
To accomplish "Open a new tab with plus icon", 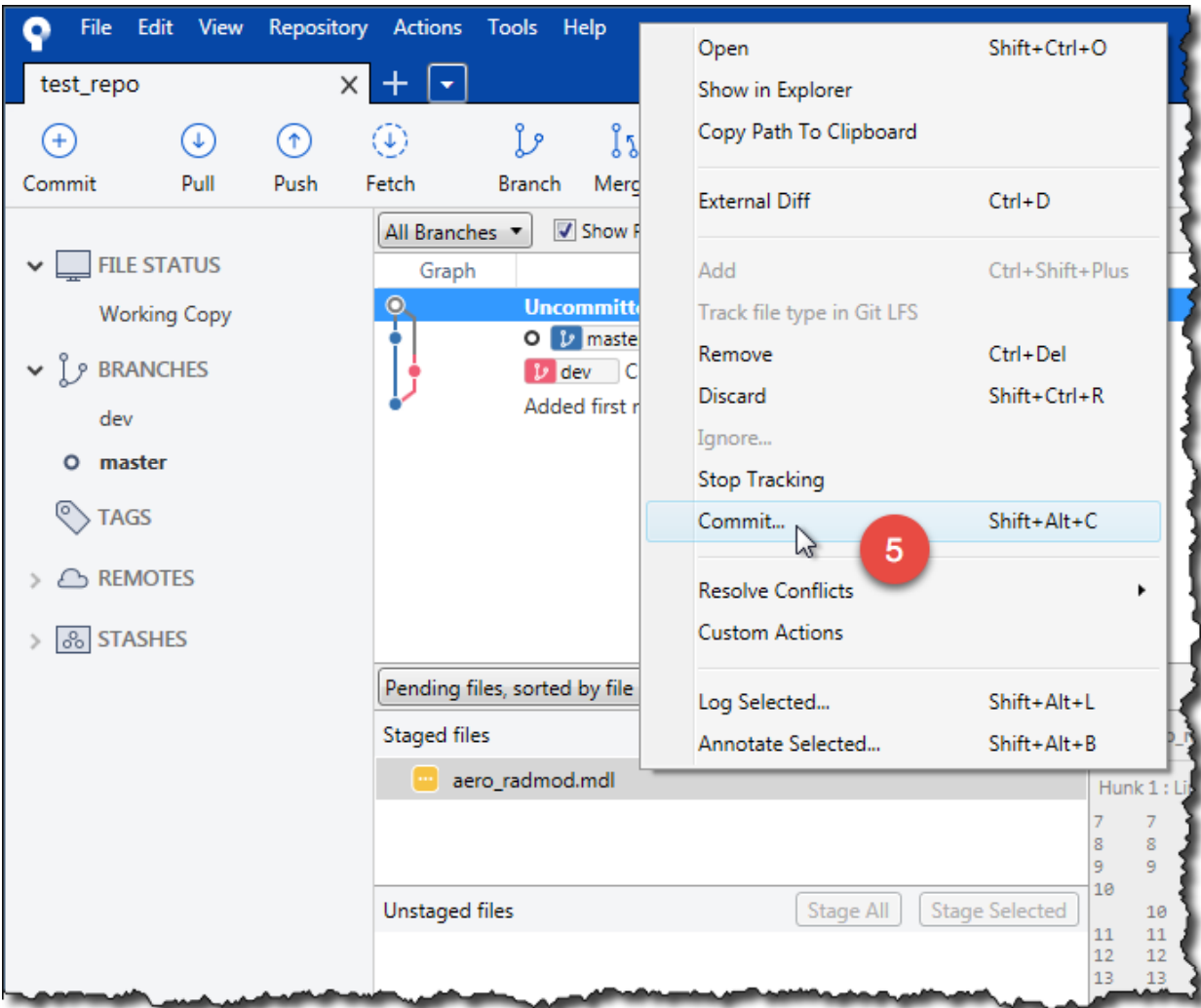I will [395, 84].
